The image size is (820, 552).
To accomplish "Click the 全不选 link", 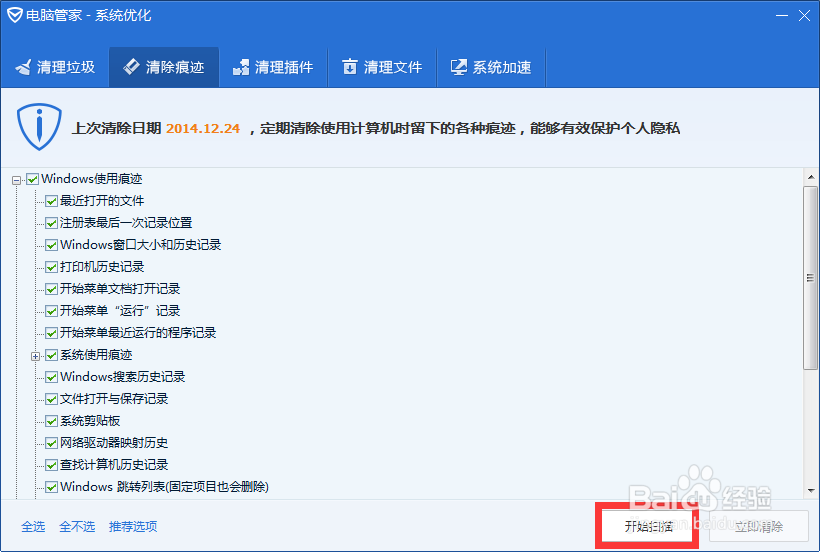I will 77,526.
